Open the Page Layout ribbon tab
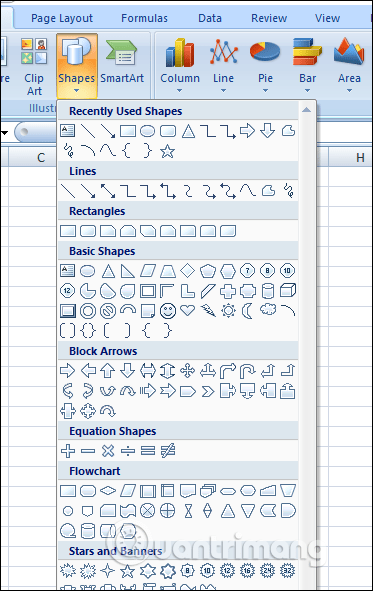Viewport: 373px width, 591px height. tap(62, 18)
